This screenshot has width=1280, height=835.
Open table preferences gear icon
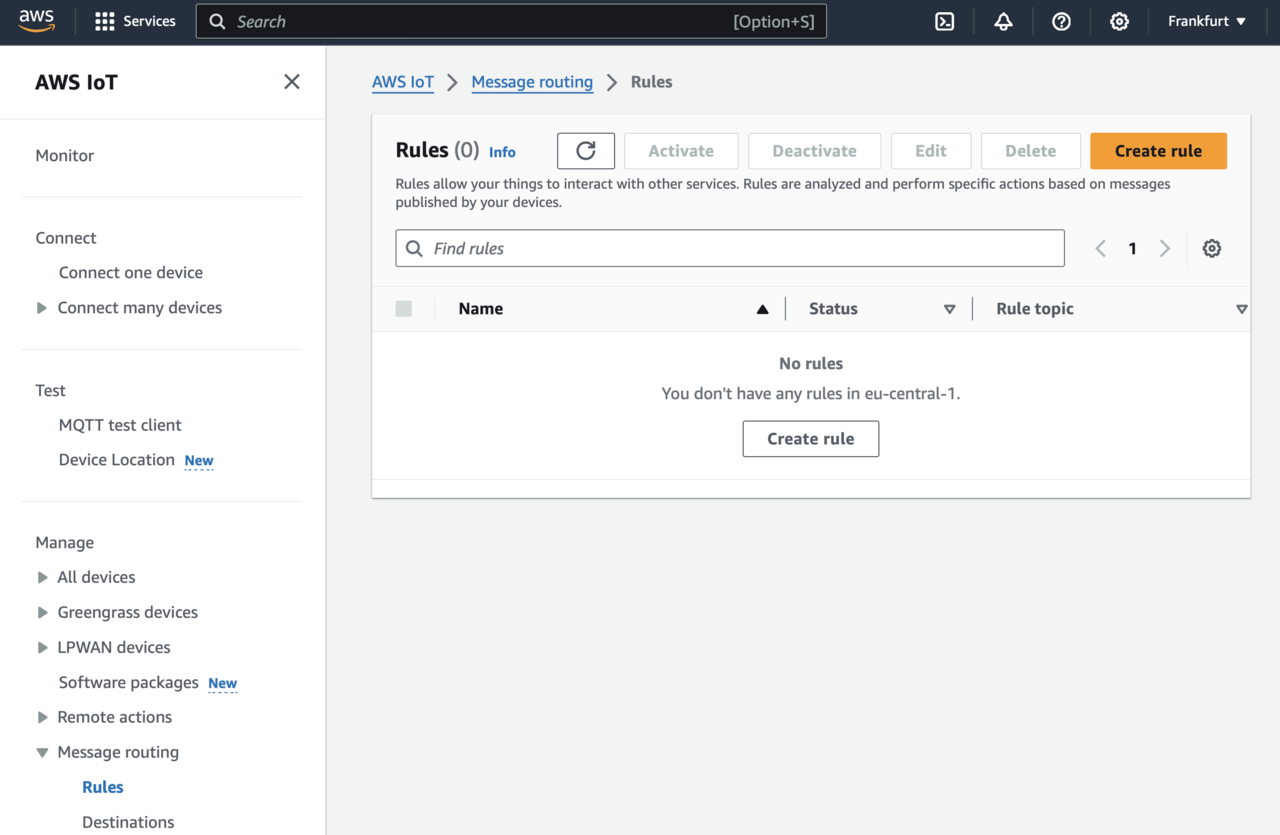(x=1211, y=248)
